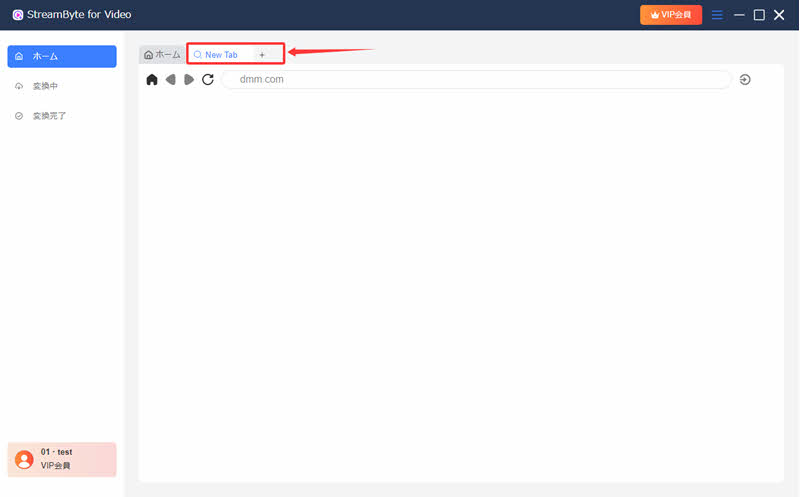Close the StreamByte window
This screenshot has width=800, height=497.
779,15
